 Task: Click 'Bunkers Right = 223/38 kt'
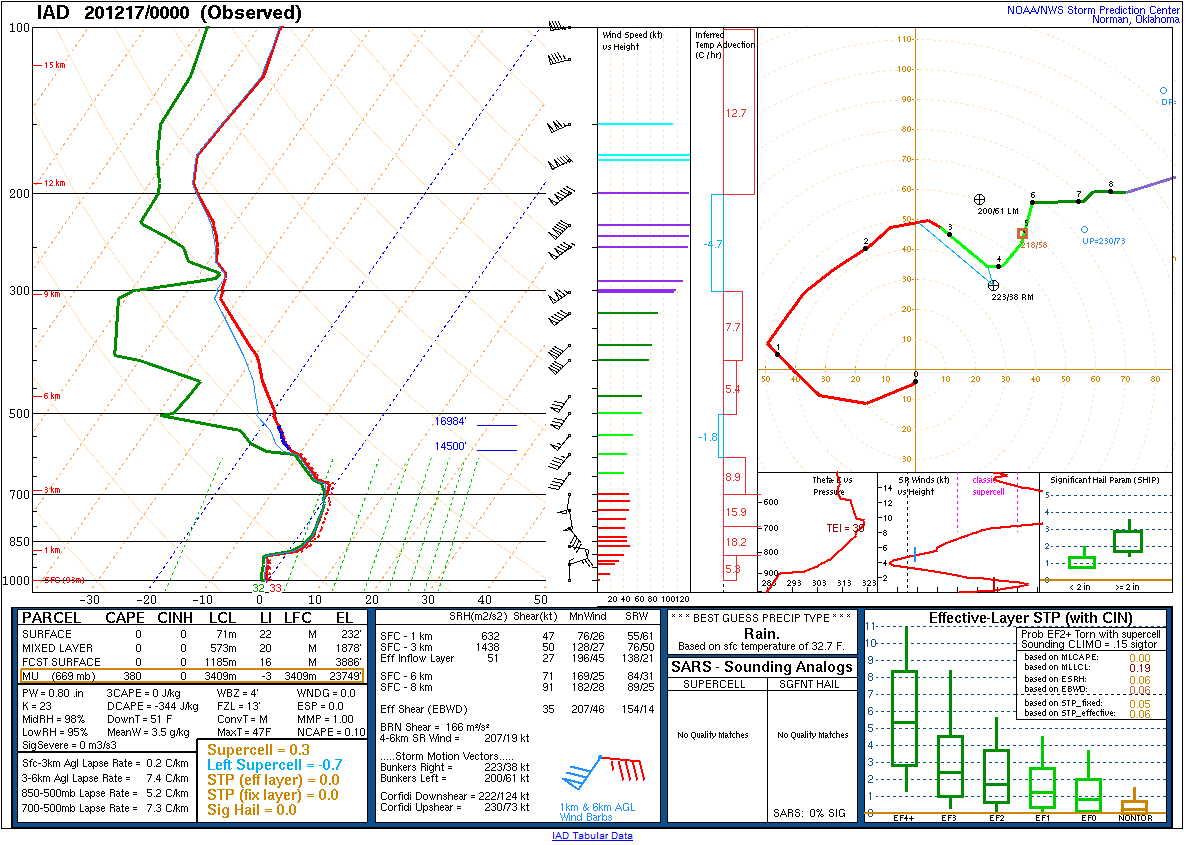coord(455,767)
